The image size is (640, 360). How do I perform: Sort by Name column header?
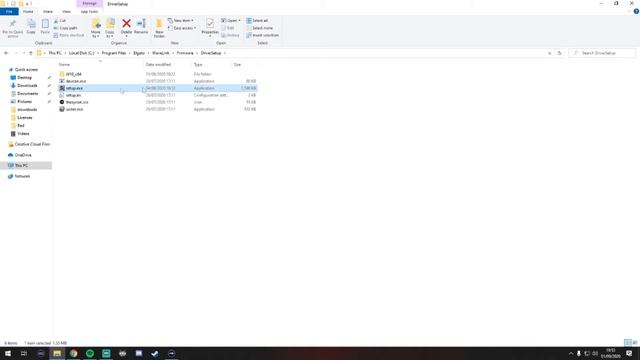(64, 64)
